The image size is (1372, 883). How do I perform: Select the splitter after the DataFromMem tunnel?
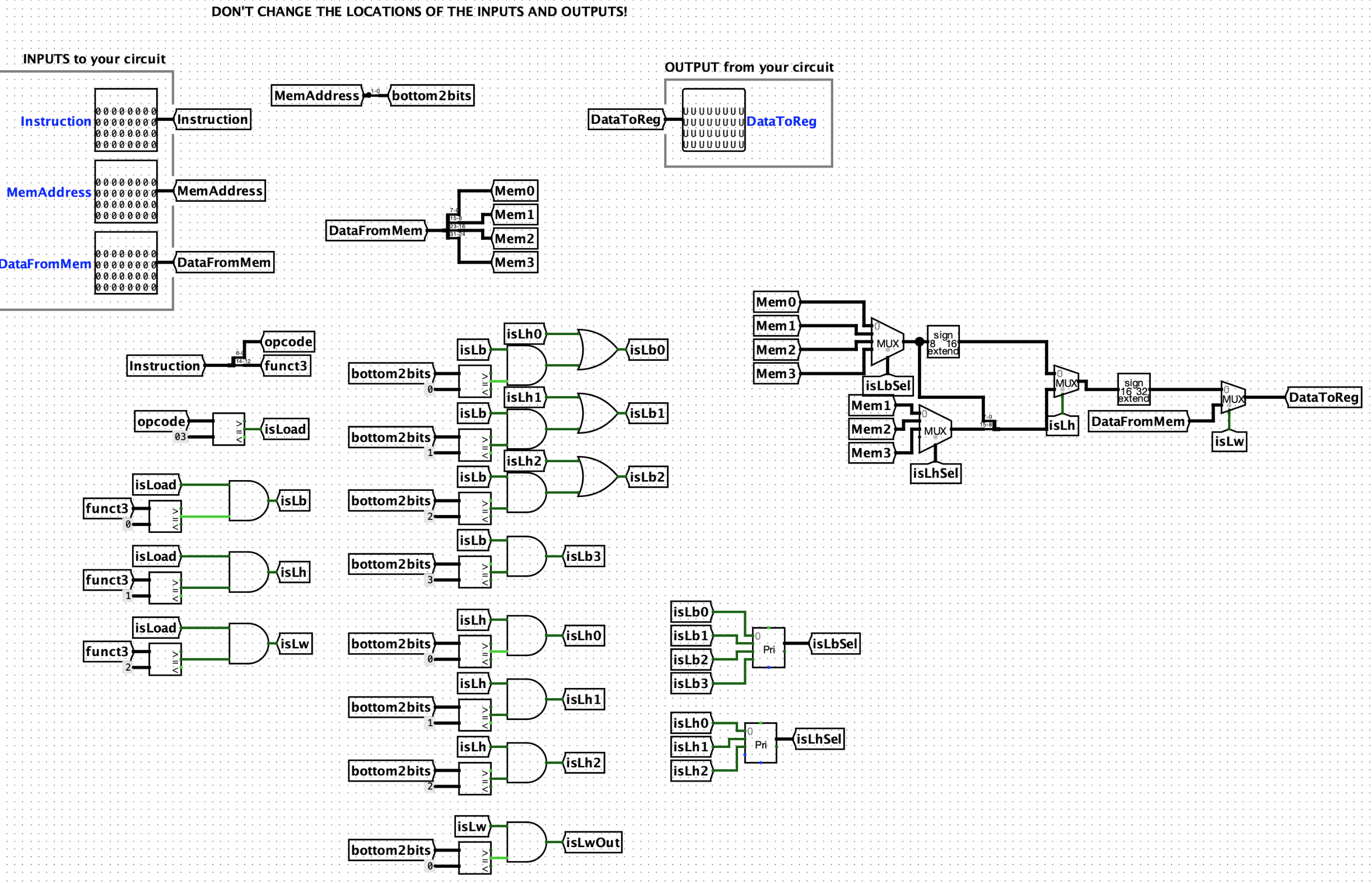[449, 226]
